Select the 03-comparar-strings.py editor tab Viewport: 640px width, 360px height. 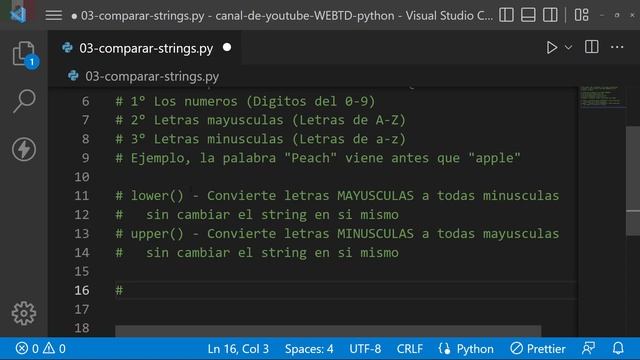tap(145, 48)
